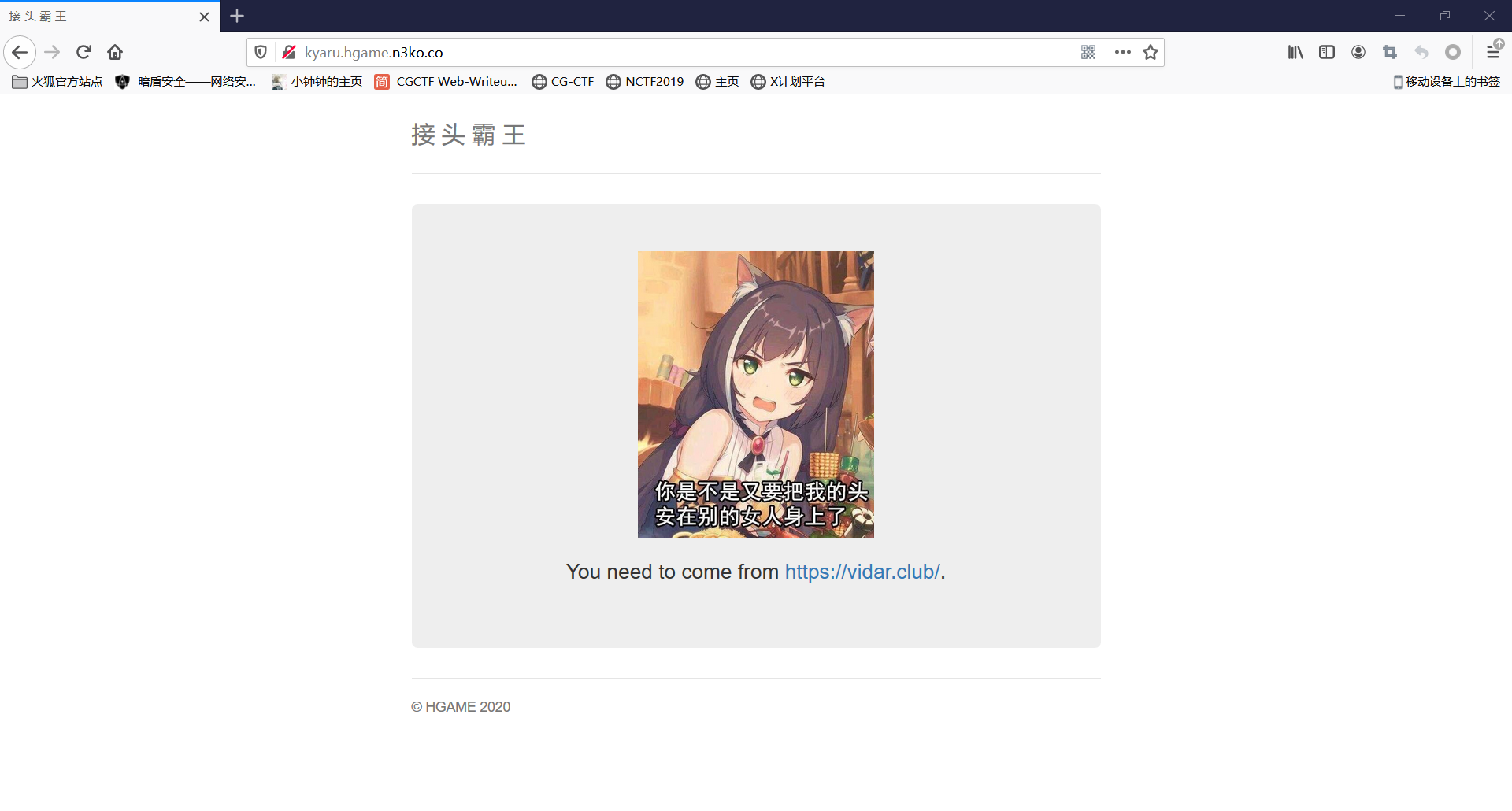Viewport: 1512px width, 811px height.
Task: Bookmark this page with the star
Action: (x=1151, y=52)
